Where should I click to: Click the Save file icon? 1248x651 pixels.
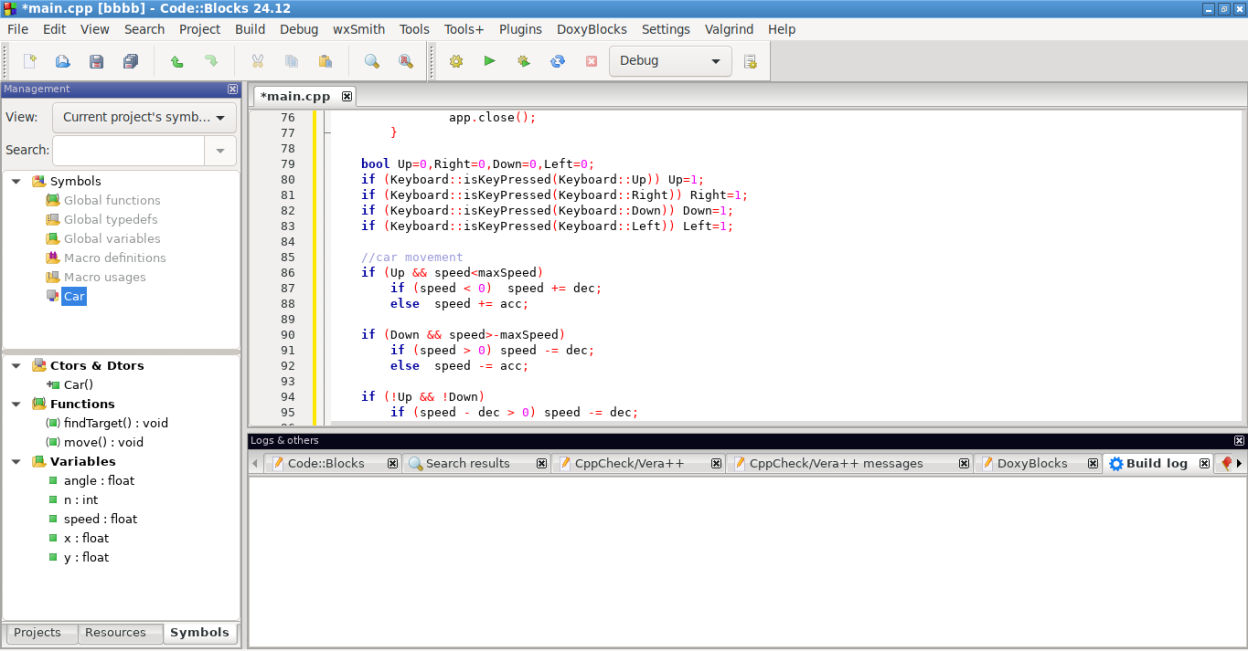(96, 61)
